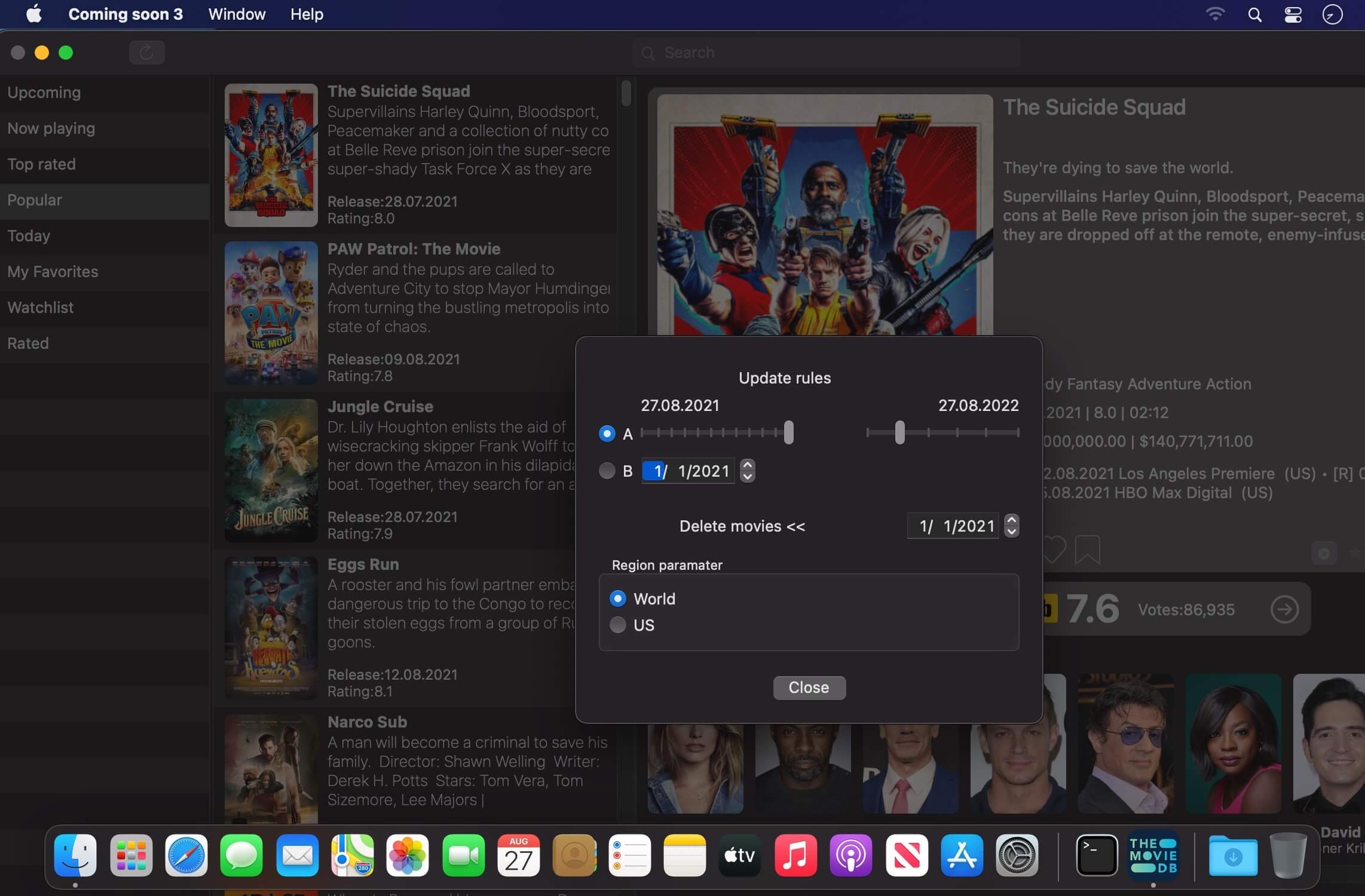Select radio button B date option
Viewport: 1365px width, 896px height.
coord(607,471)
